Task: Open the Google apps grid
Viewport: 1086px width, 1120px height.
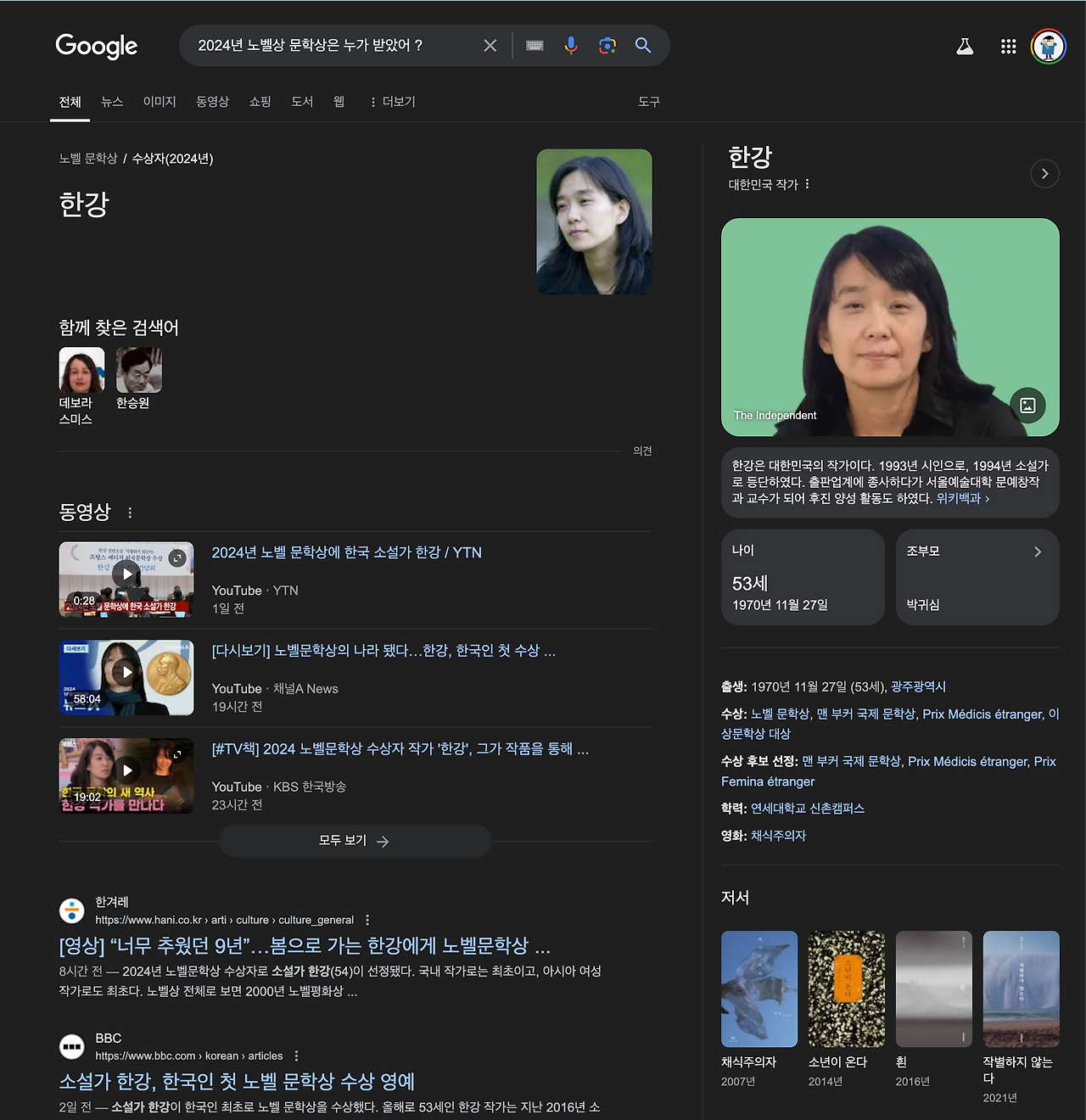Action: click(x=1008, y=46)
